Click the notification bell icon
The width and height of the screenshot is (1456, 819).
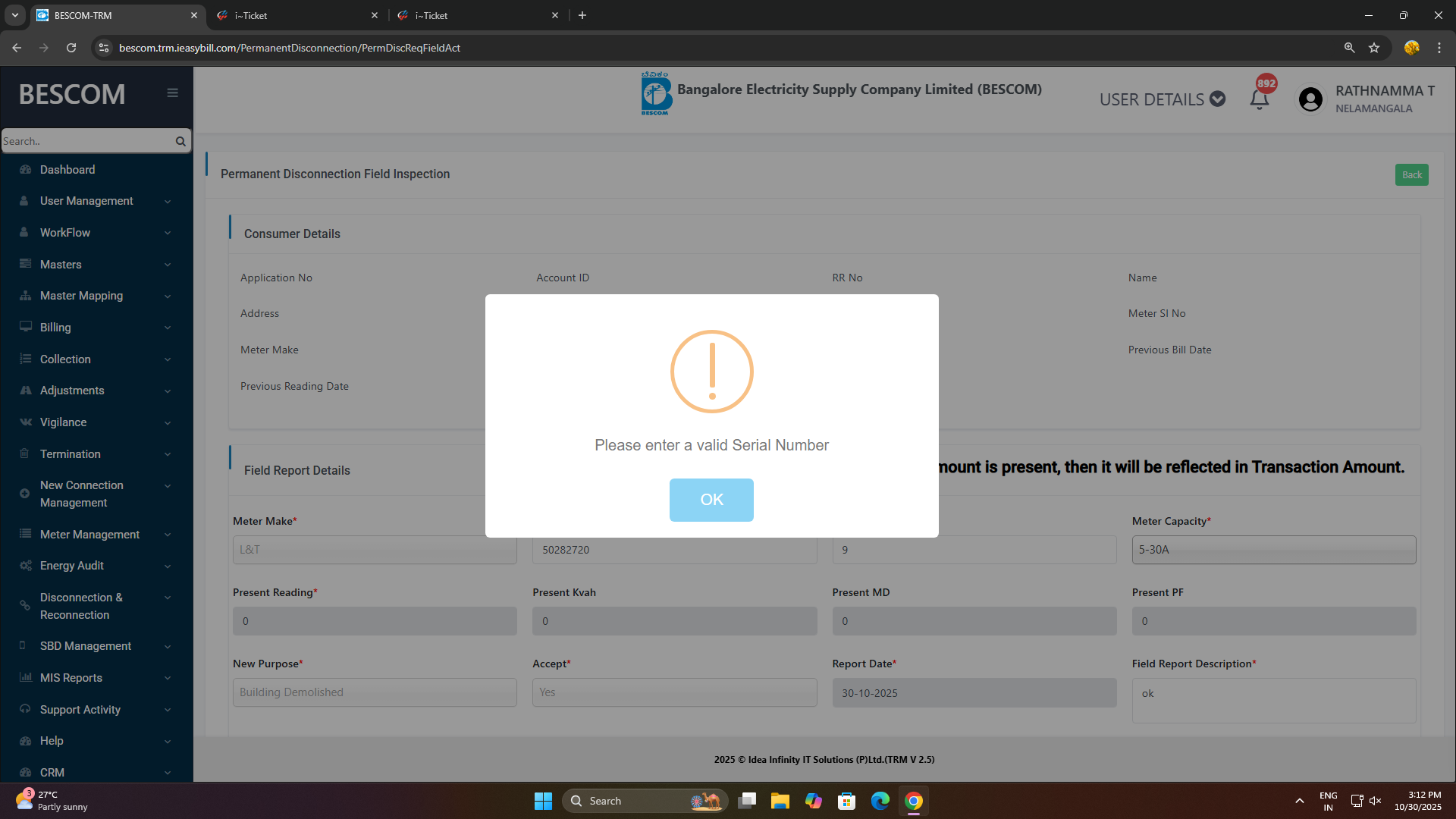pos(1259,99)
